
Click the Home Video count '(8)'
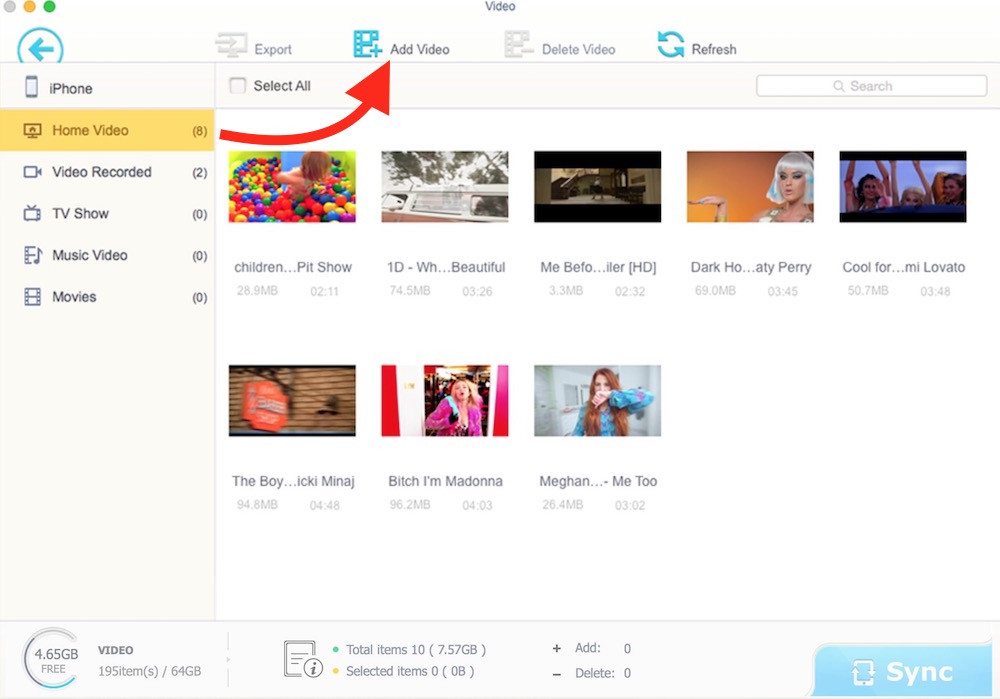(x=200, y=131)
